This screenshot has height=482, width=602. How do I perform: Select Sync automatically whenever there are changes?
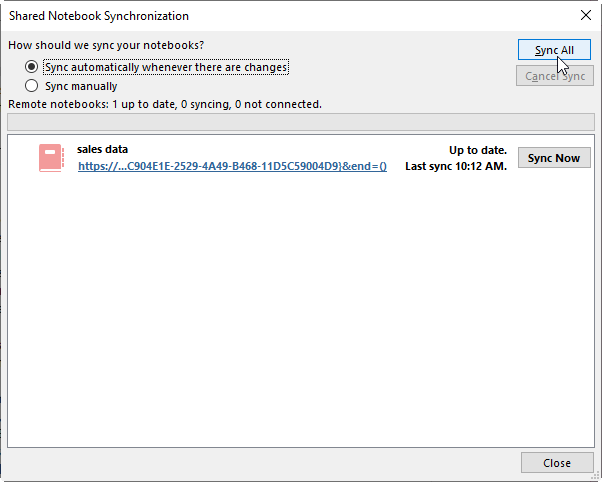[31, 67]
